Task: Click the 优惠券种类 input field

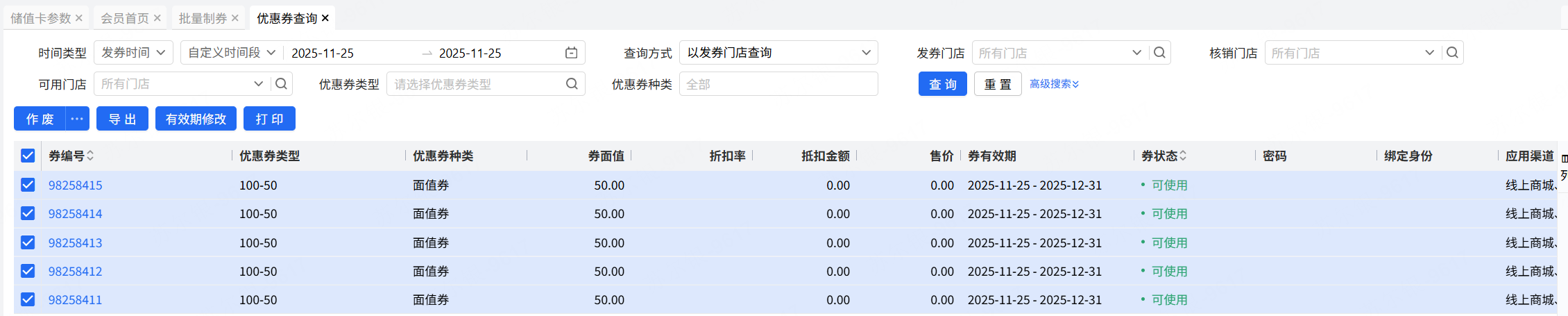Action: tap(778, 84)
